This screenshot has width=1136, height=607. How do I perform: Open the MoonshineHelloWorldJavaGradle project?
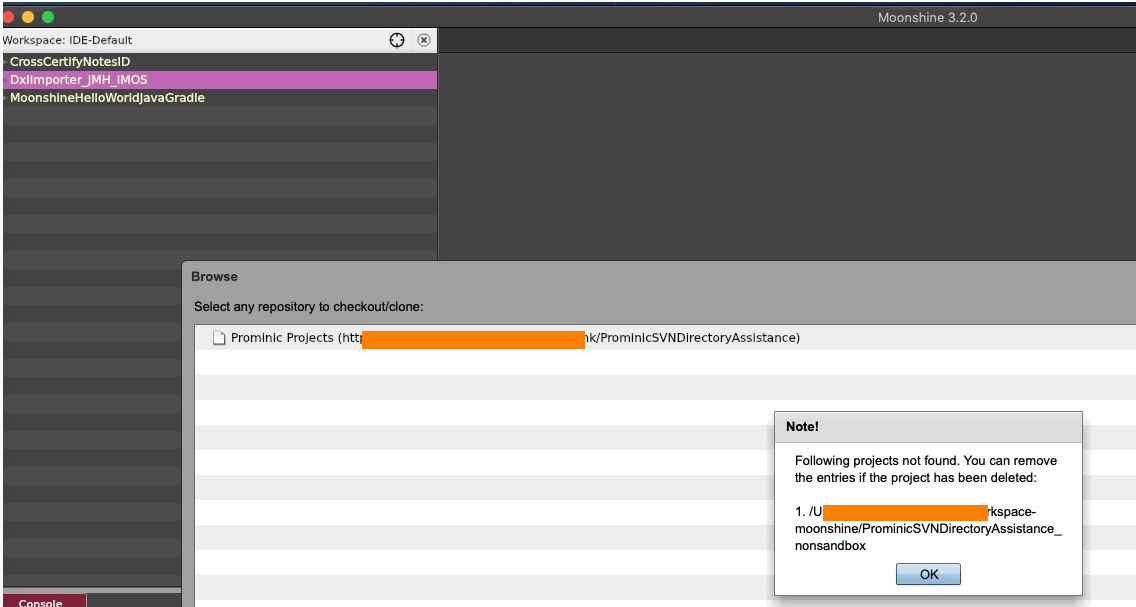pos(105,97)
